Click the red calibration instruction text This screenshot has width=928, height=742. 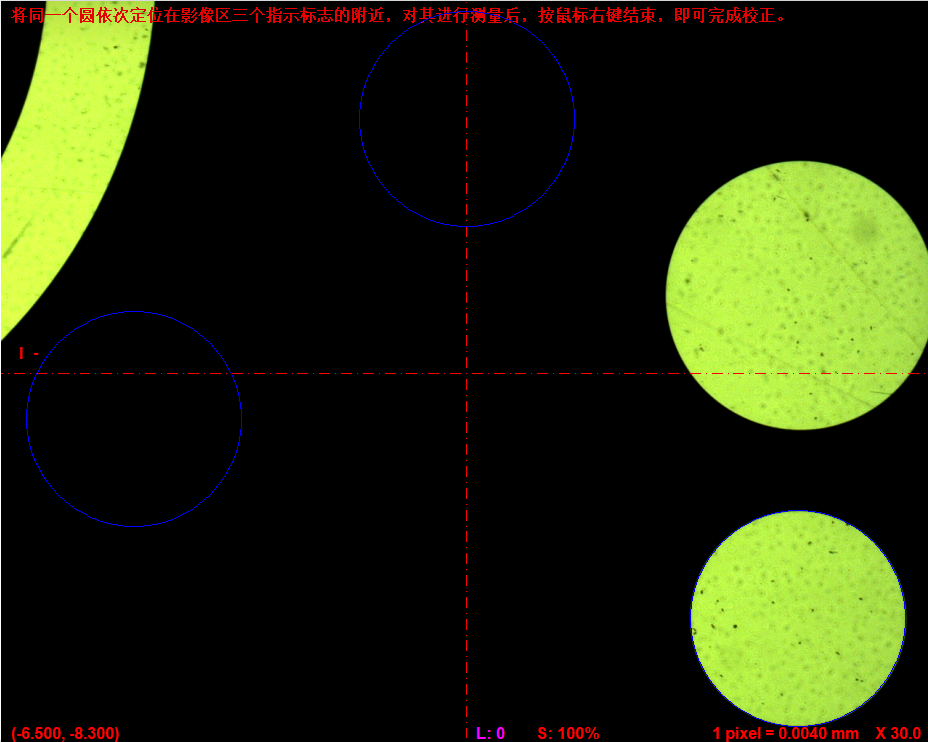click(399, 15)
